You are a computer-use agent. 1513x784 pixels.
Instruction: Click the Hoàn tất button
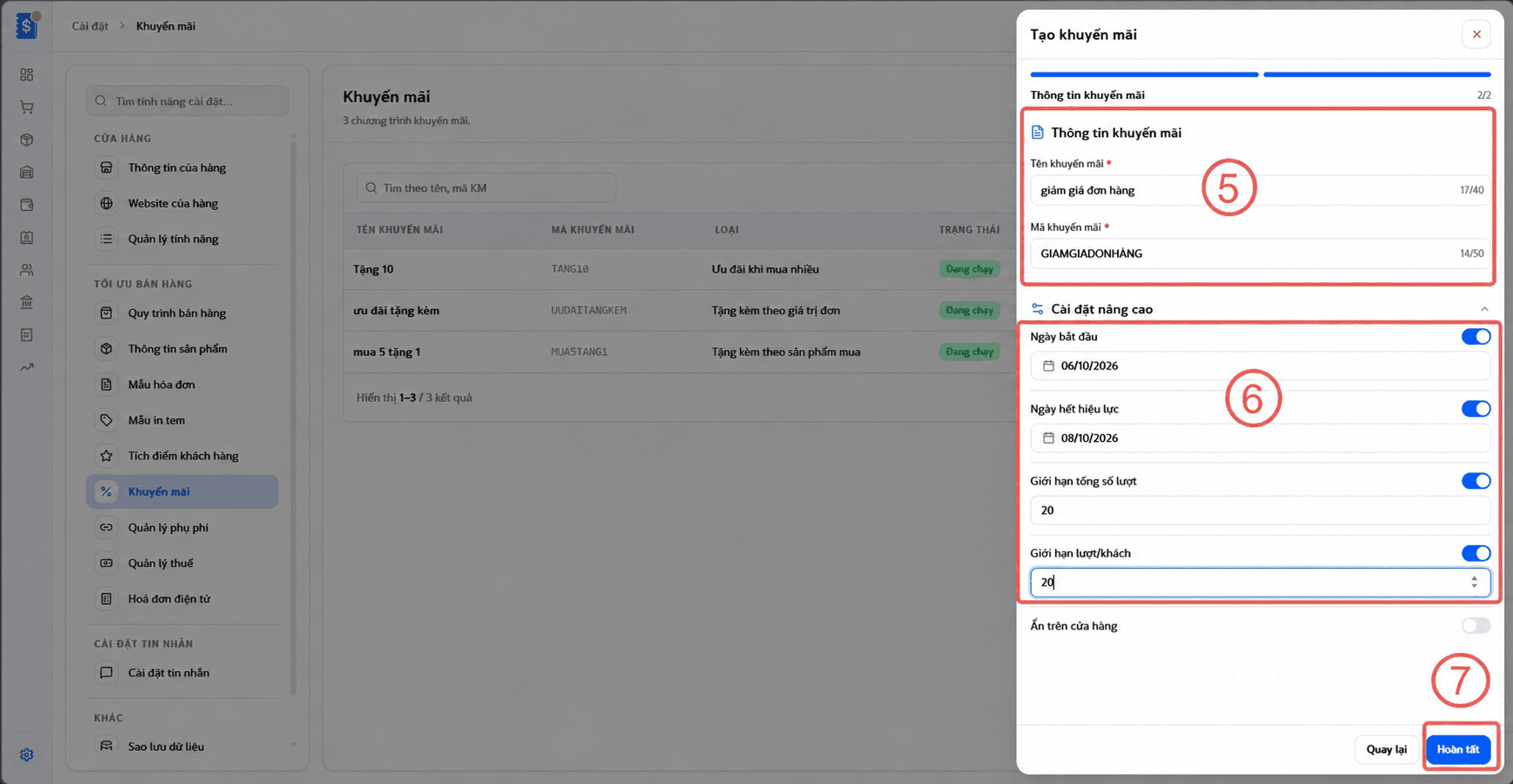point(1458,749)
